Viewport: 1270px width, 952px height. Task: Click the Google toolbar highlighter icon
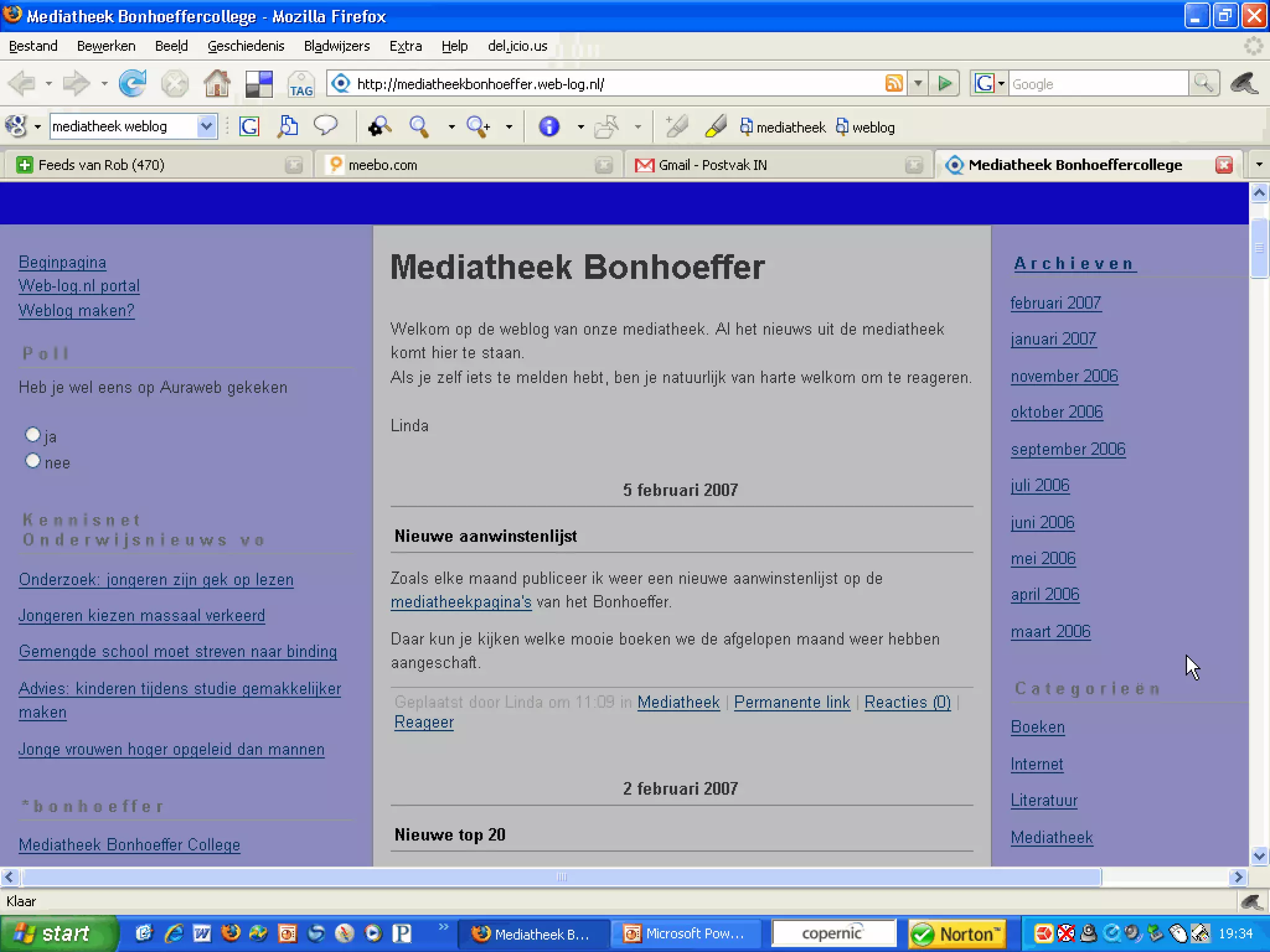[716, 126]
